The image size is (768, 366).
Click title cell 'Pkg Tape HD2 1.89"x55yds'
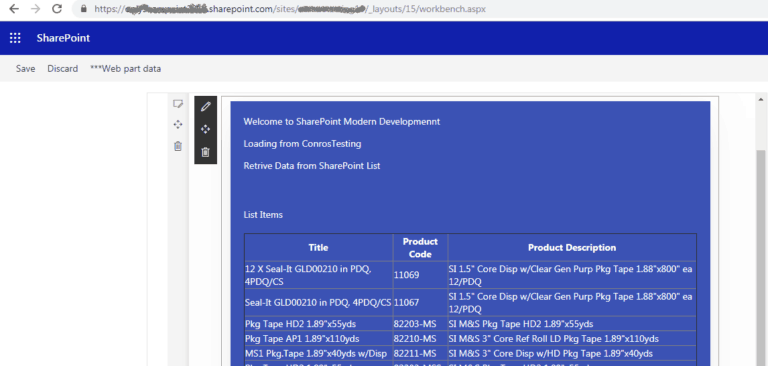(x=318, y=324)
